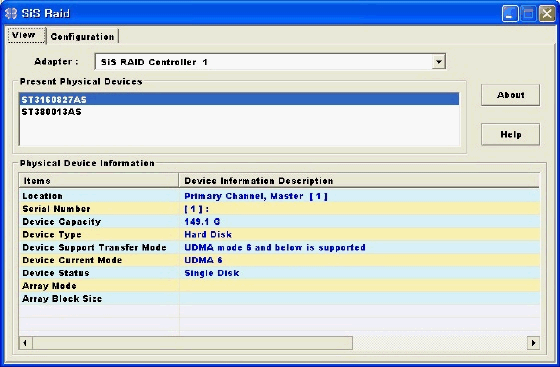Open the Adapter dropdown arrow
The width and height of the screenshot is (560, 367).
click(x=439, y=62)
